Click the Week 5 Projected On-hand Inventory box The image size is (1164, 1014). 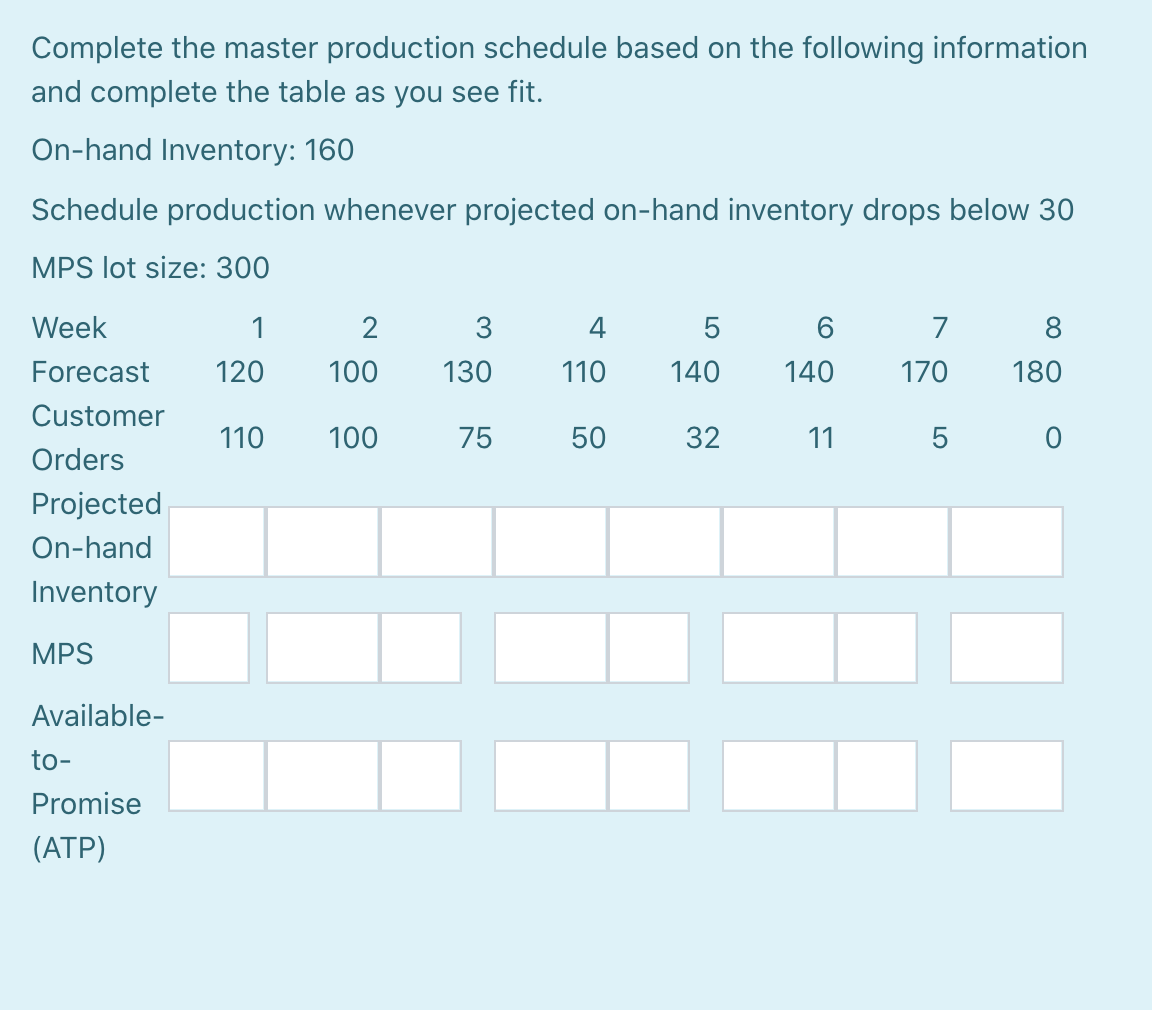point(663,541)
